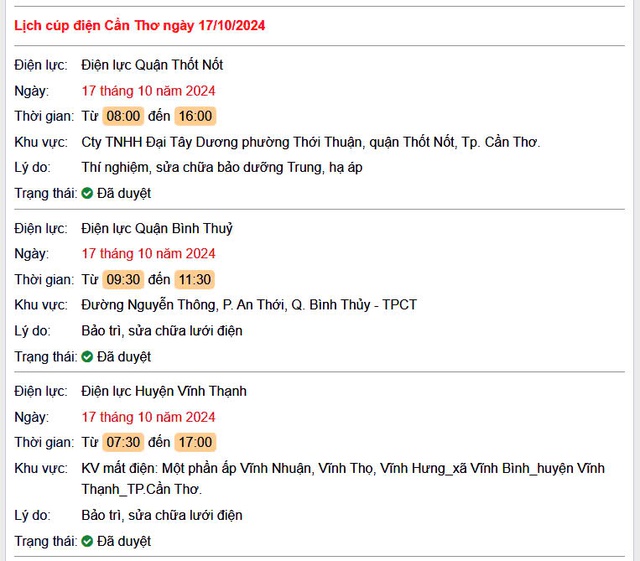Screen dimensions: 640x561
Task: Select the 17:00 end time badge
Action: pyautogui.click(x=195, y=442)
